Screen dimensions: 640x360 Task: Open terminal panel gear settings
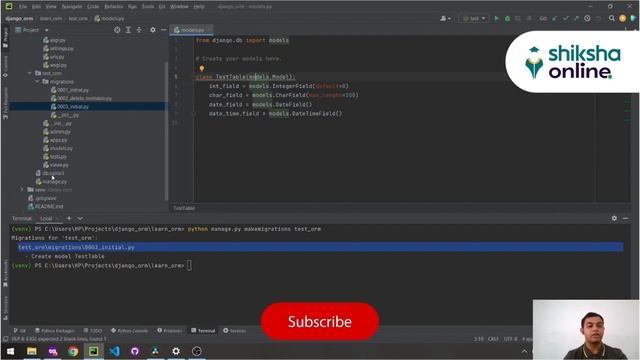[614, 218]
